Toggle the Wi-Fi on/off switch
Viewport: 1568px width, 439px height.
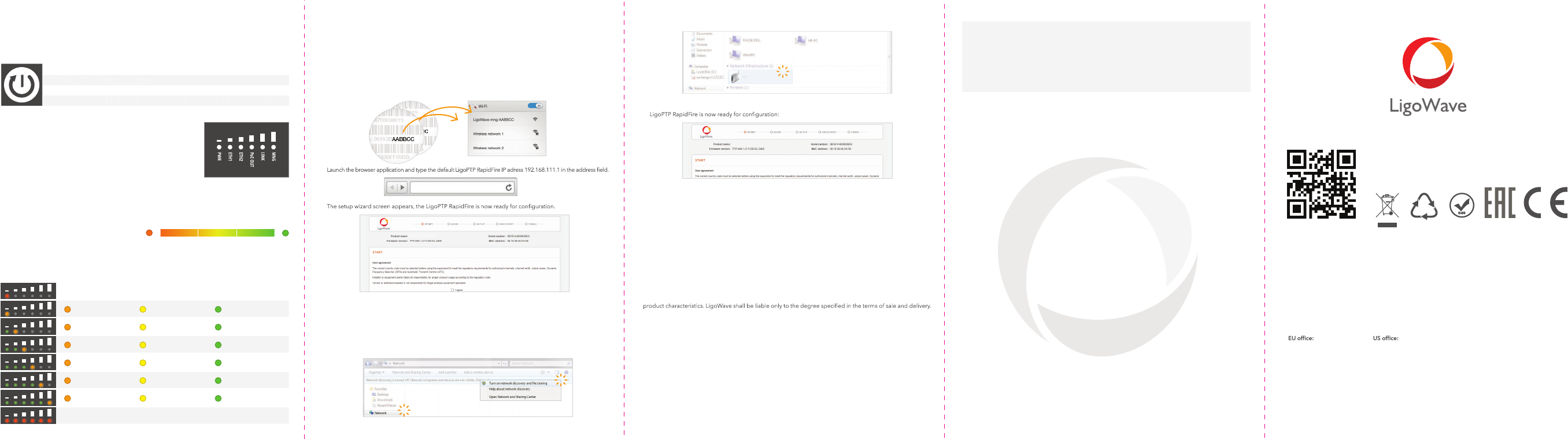[x=535, y=106]
